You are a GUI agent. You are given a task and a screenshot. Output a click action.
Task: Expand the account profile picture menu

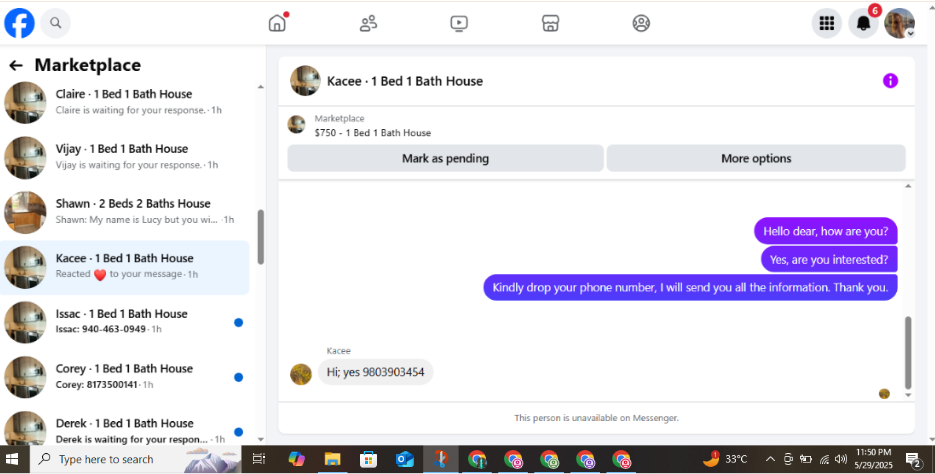tap(899, 23)
